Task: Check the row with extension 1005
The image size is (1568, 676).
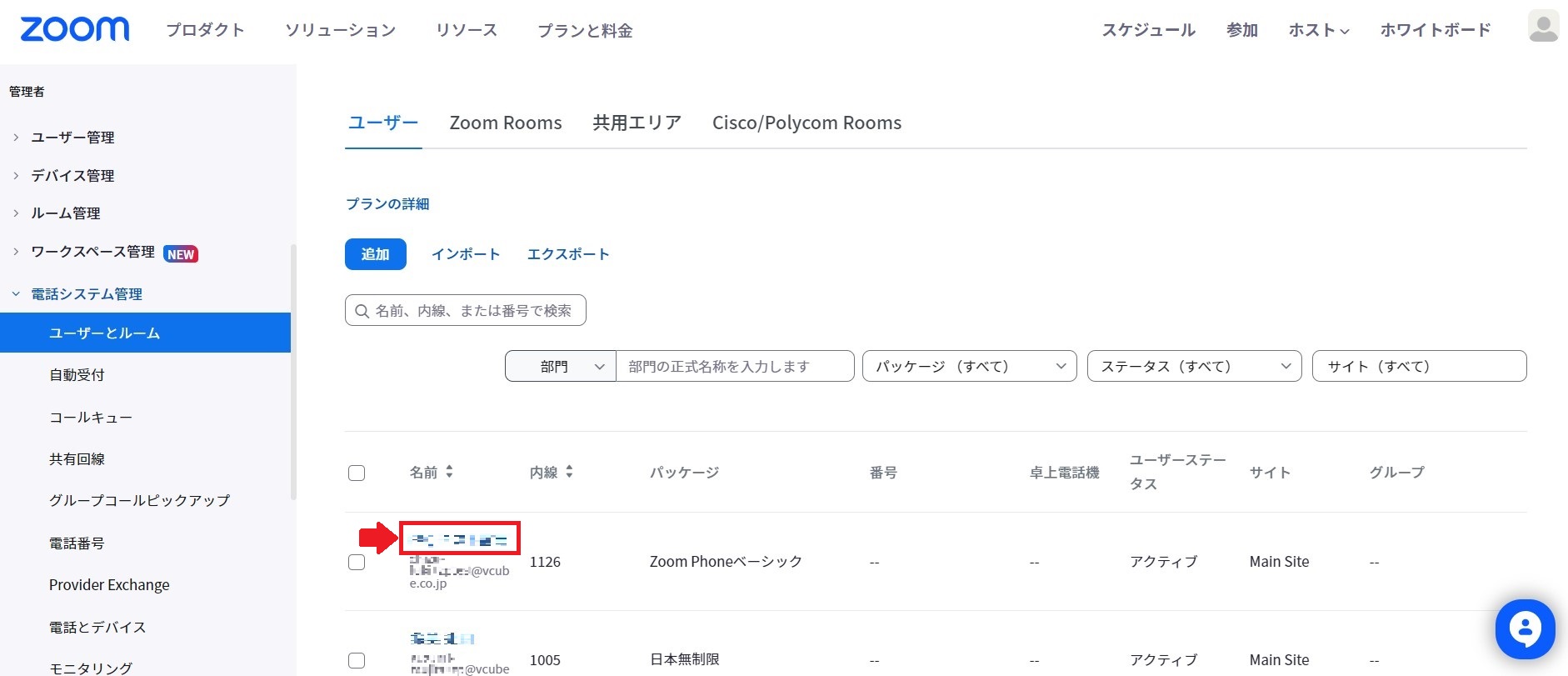Action: [357, 660]
